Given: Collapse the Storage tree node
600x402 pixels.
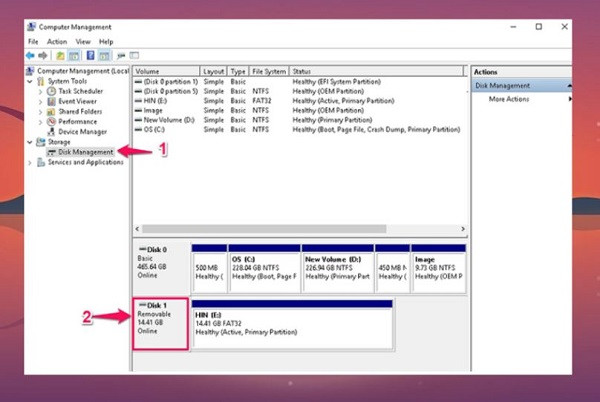Looking at the screenshot, I should (30, 142).
